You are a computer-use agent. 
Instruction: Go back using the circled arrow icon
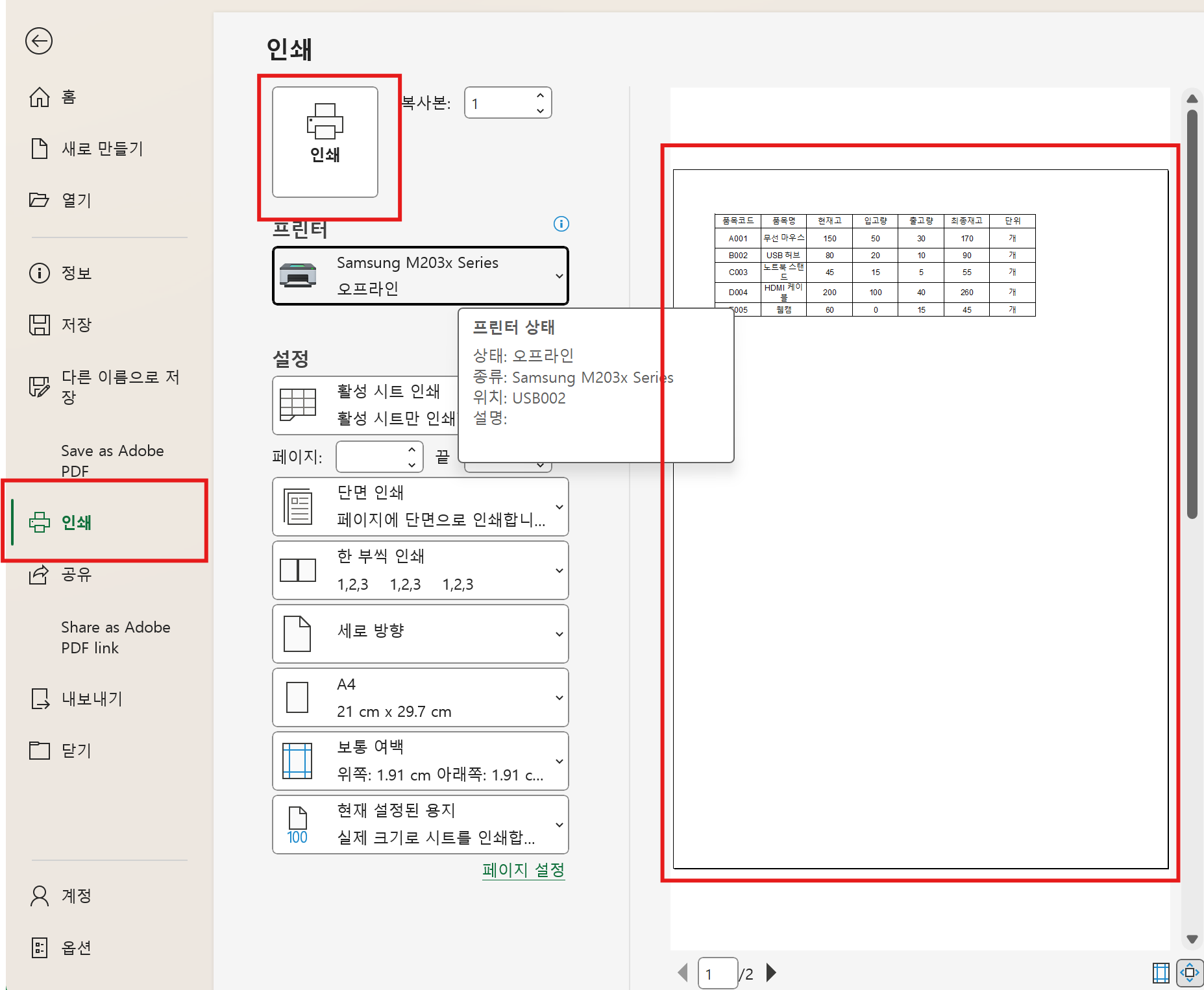(39, 41)
